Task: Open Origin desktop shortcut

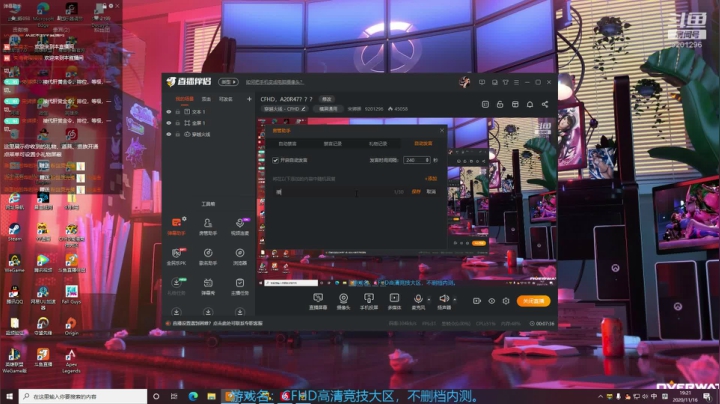Action: pos(71,326)
